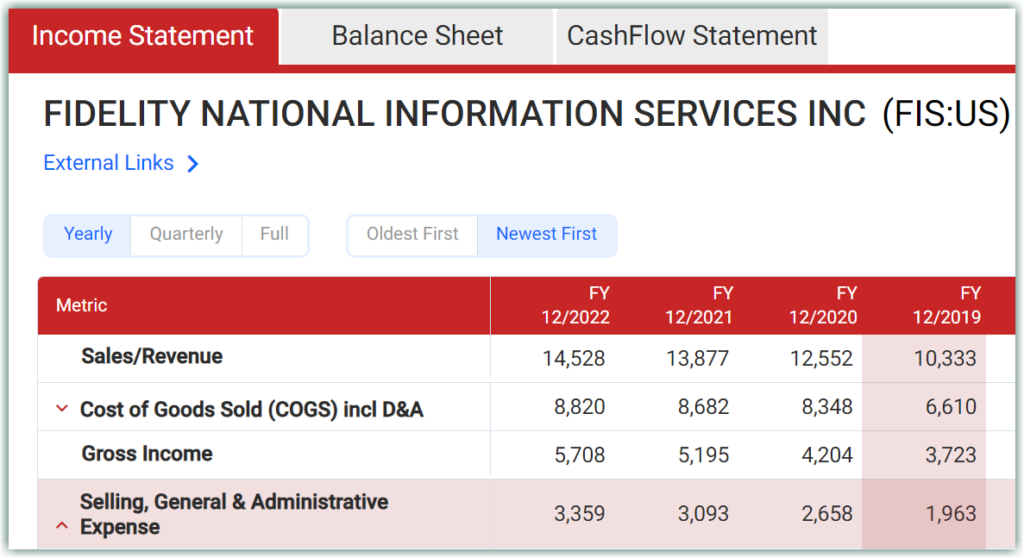
Task: Sort columns Oldest First
Action: click(x=413, y=235)
